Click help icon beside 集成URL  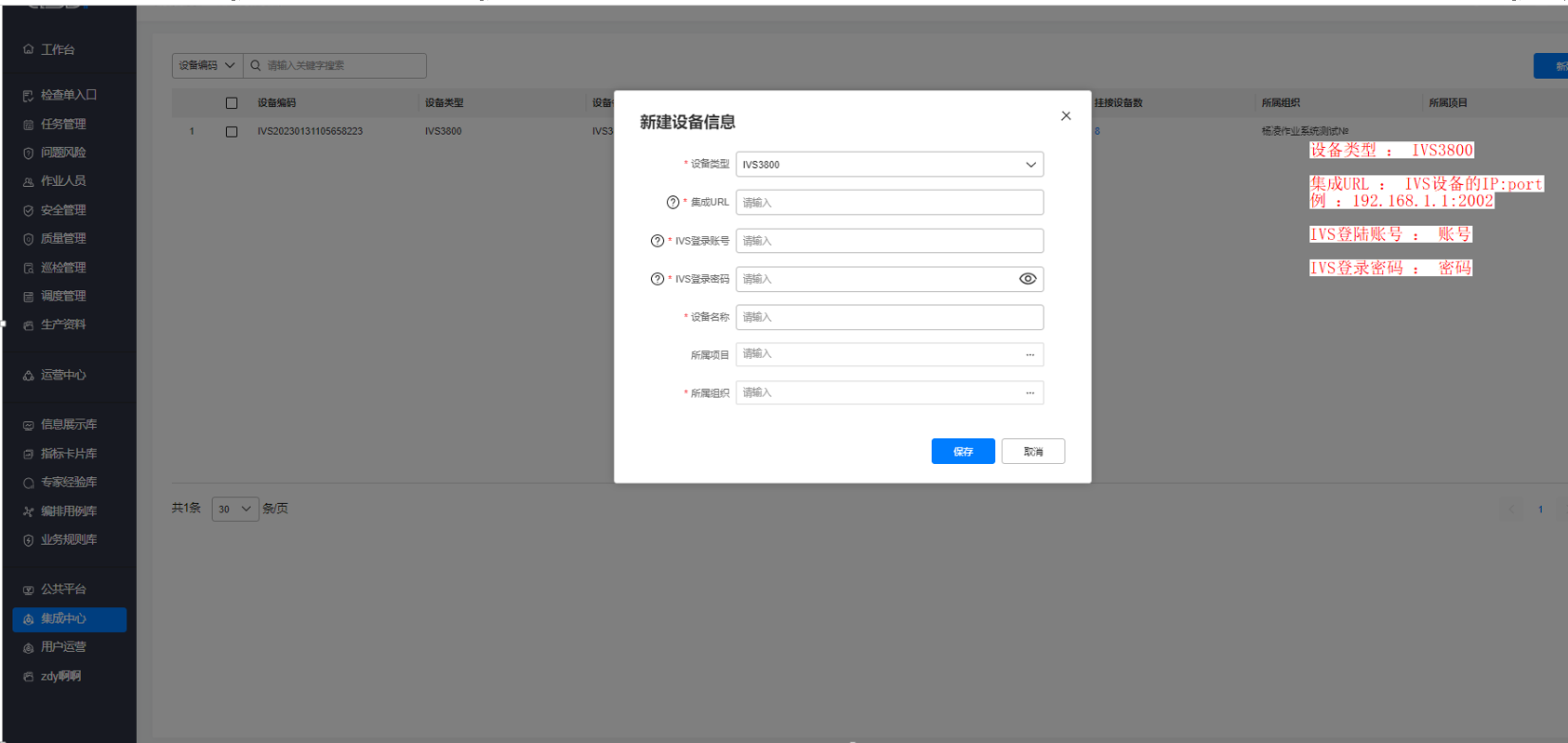pos(672,203)
